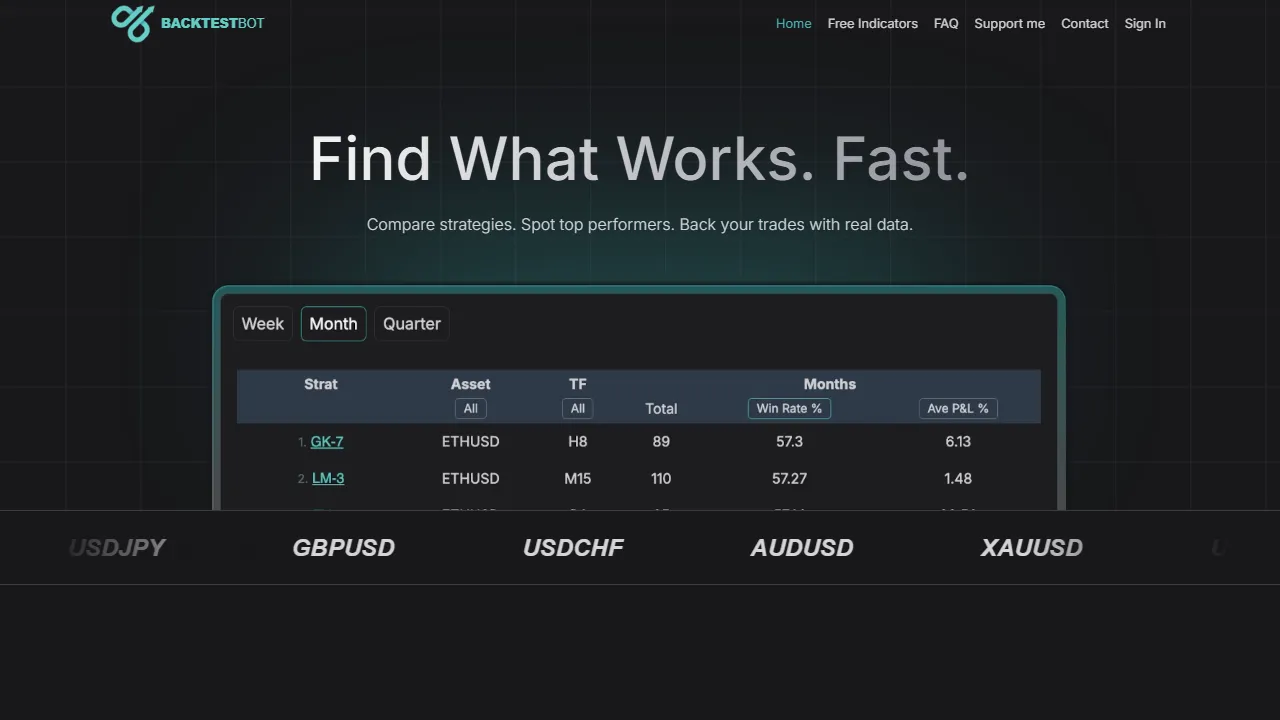The width and height of the screenshot is (1280, 720).
Task: Open the Contact page
Action: [x=1084, y=23]
